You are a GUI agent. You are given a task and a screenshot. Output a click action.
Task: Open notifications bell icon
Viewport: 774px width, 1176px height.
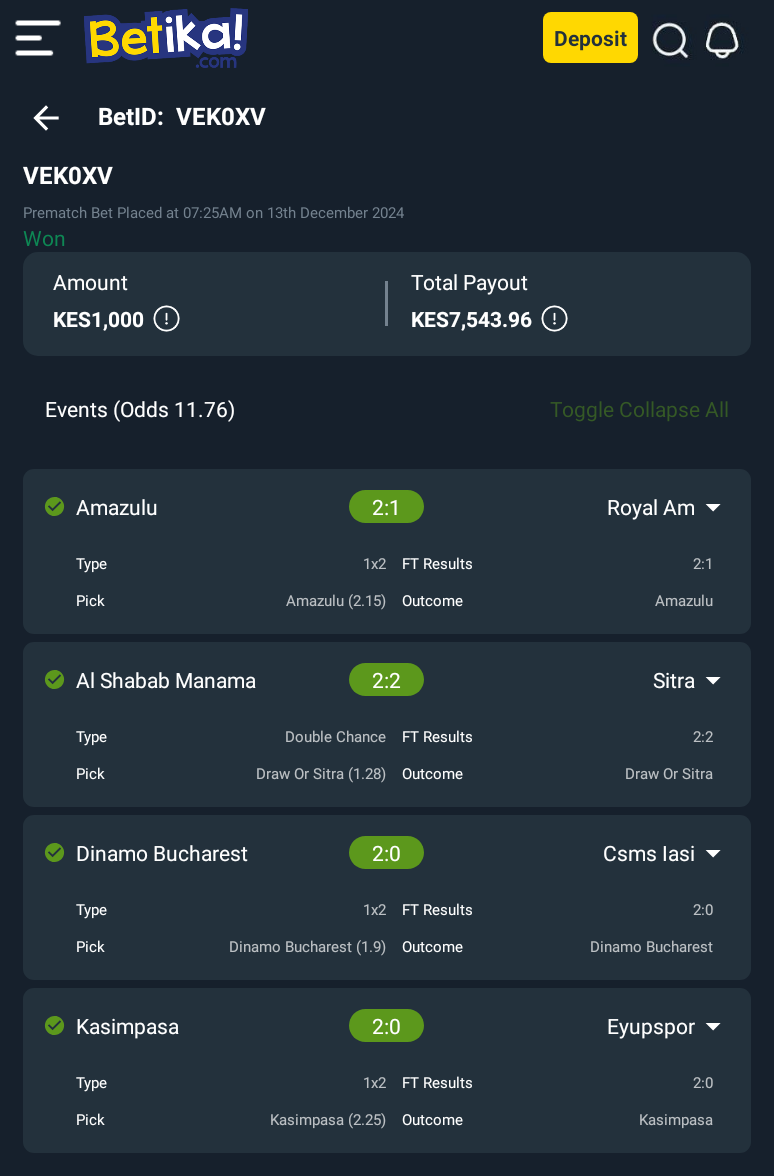(722, 40)
